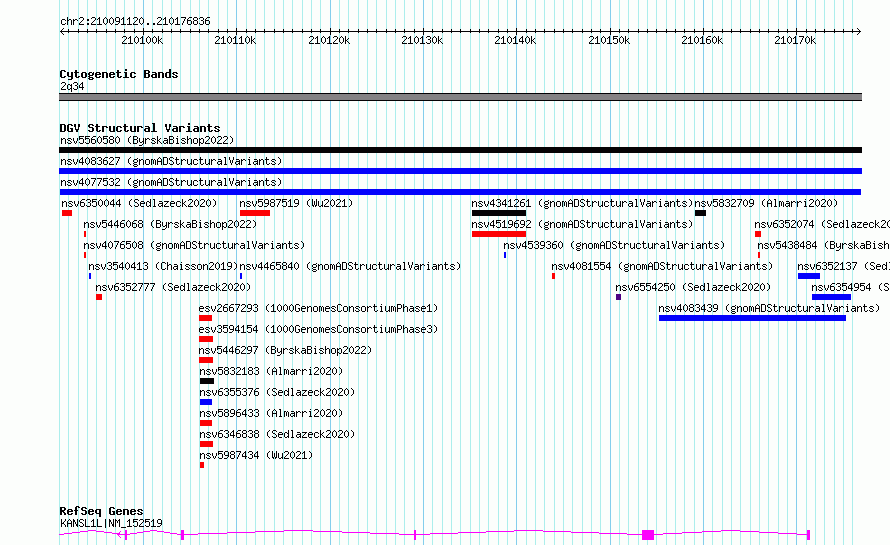The width and height of the screenshot is (890, 545).
Task: Open the nsv5987519 Wu2021 label
Action: tap(296, 203)
